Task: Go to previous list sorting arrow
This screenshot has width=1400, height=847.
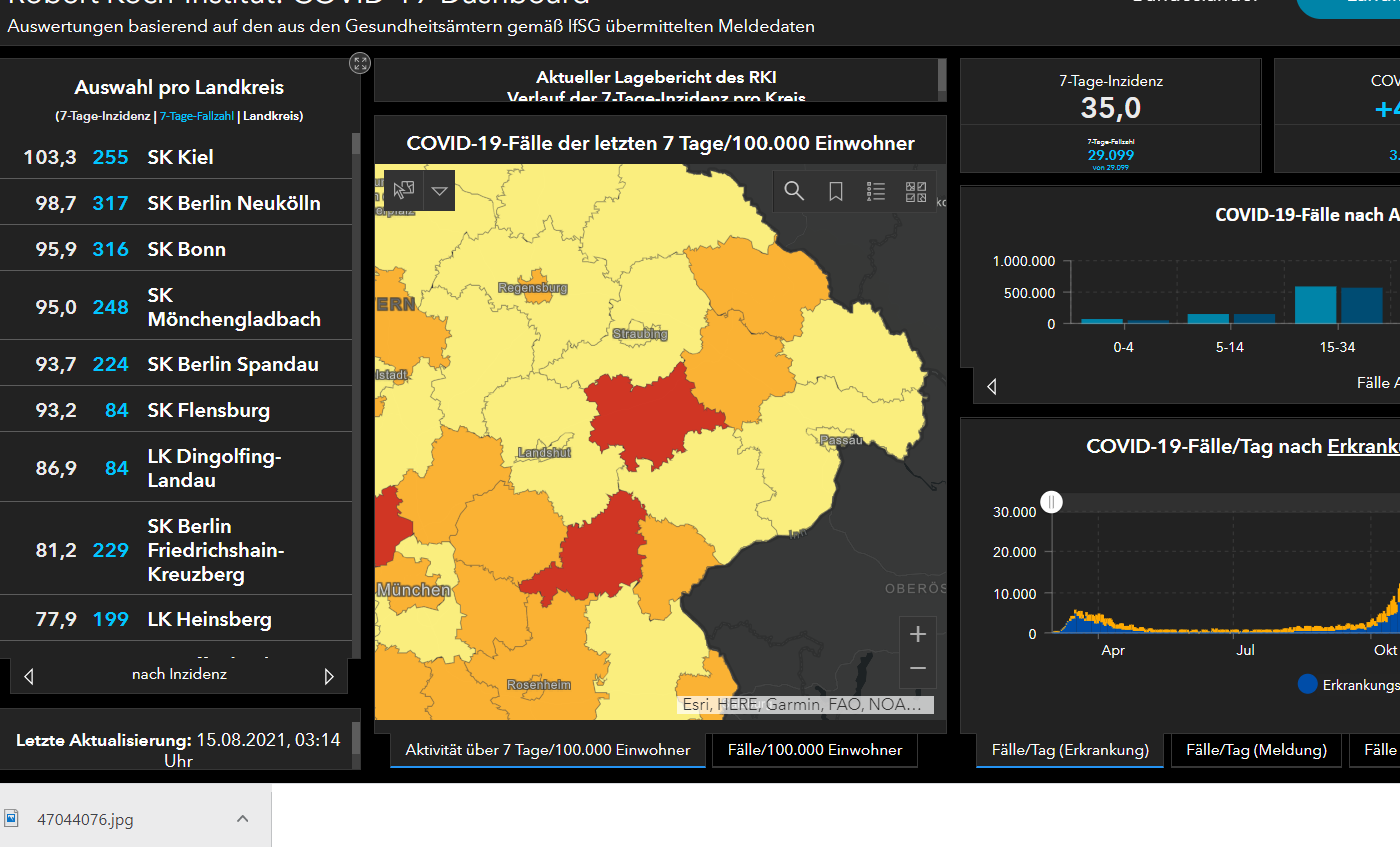Action: [28, 676]
